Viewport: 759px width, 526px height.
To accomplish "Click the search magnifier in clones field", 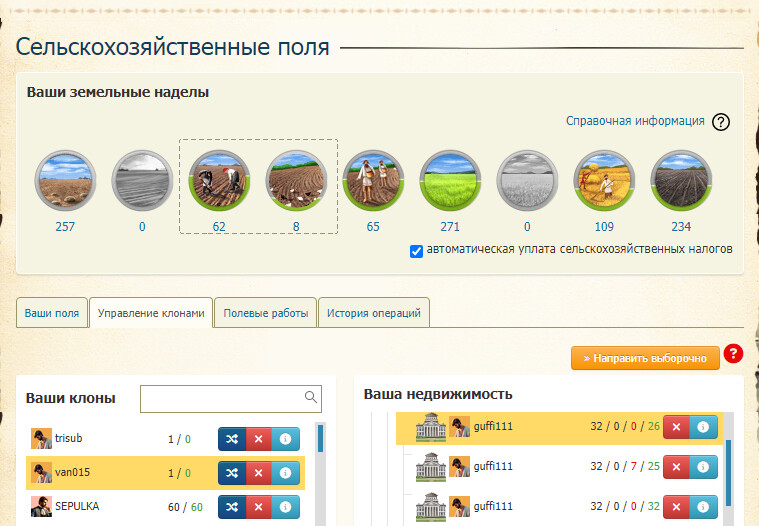I will pyautogui.click(x=311, y=398).
